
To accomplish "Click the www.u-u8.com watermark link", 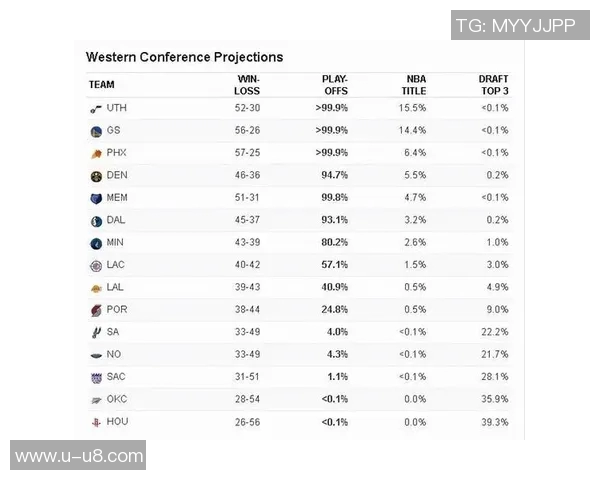I will point(79,456).
